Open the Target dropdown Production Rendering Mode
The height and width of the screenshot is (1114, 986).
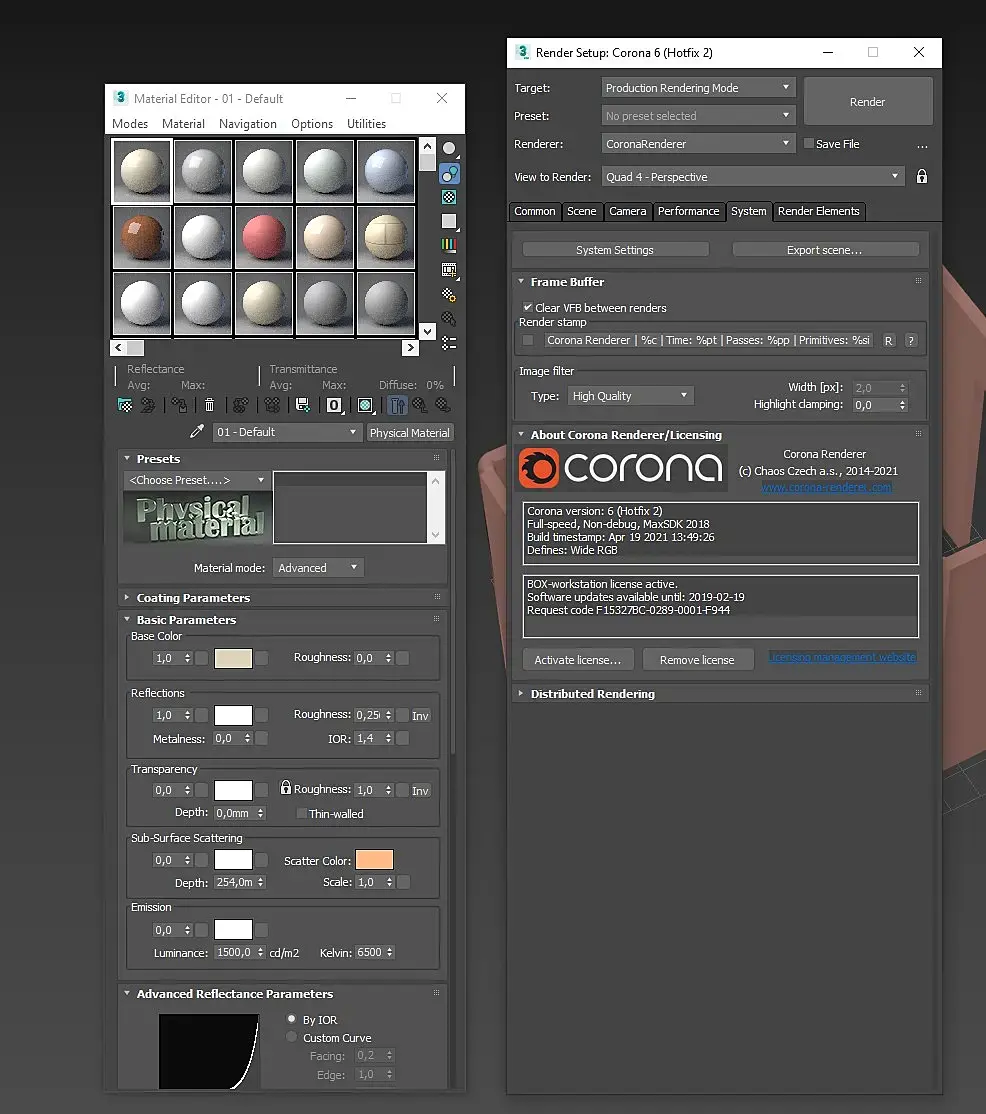(x=698, y=87)
